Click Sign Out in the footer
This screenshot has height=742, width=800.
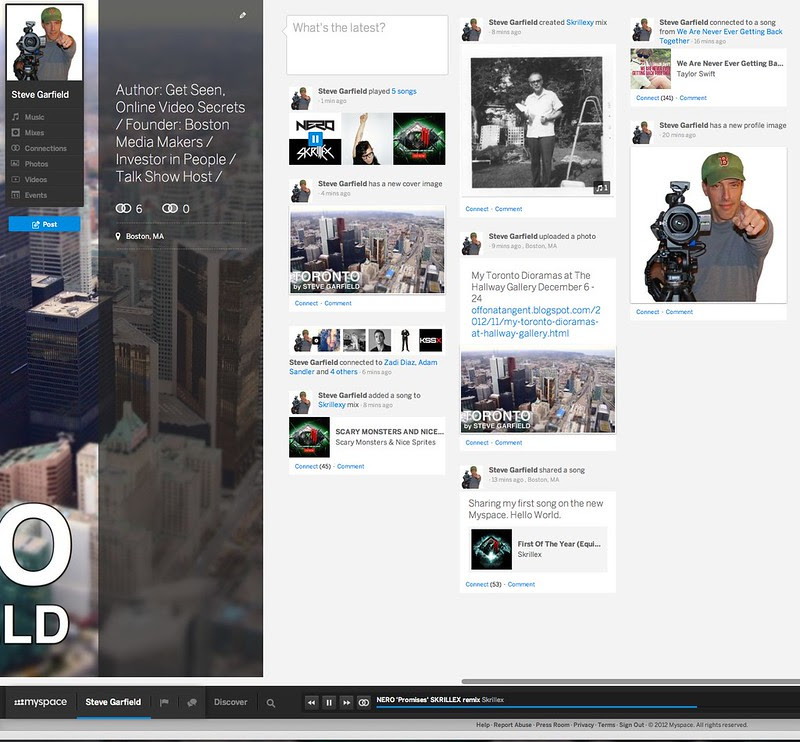pos(632,725)
